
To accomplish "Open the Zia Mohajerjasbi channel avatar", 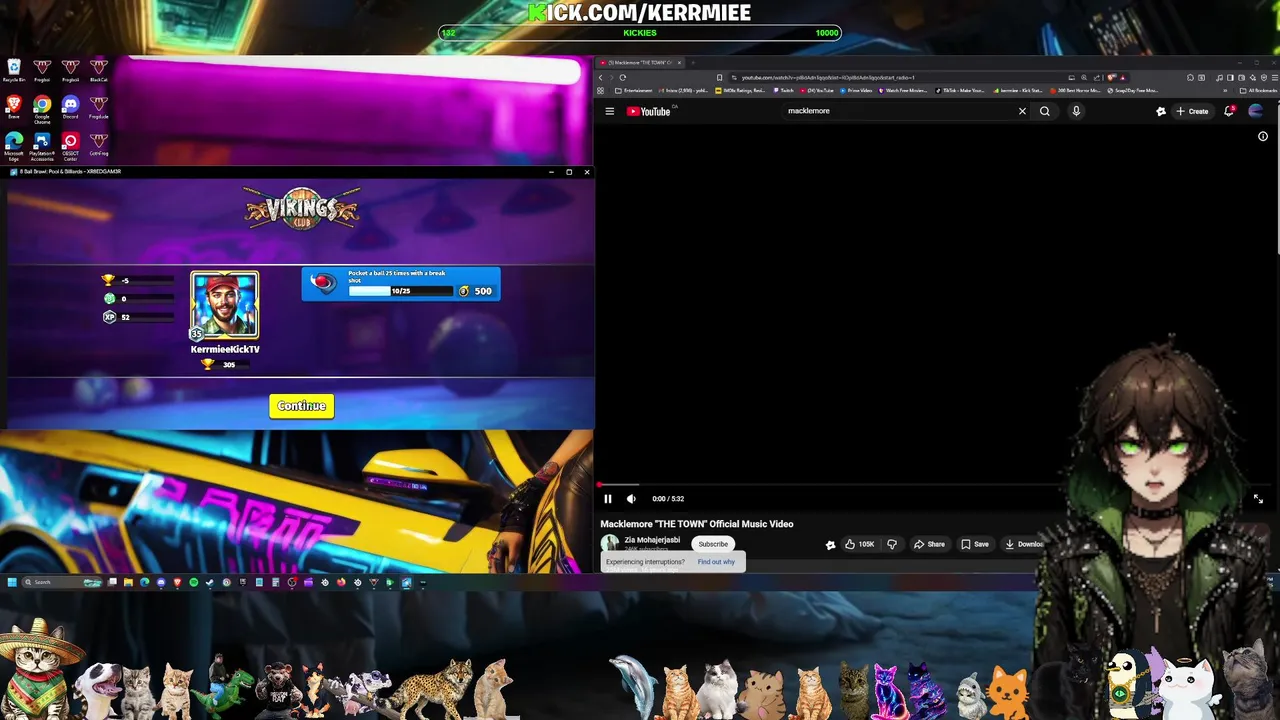I will tap(609, 543).
